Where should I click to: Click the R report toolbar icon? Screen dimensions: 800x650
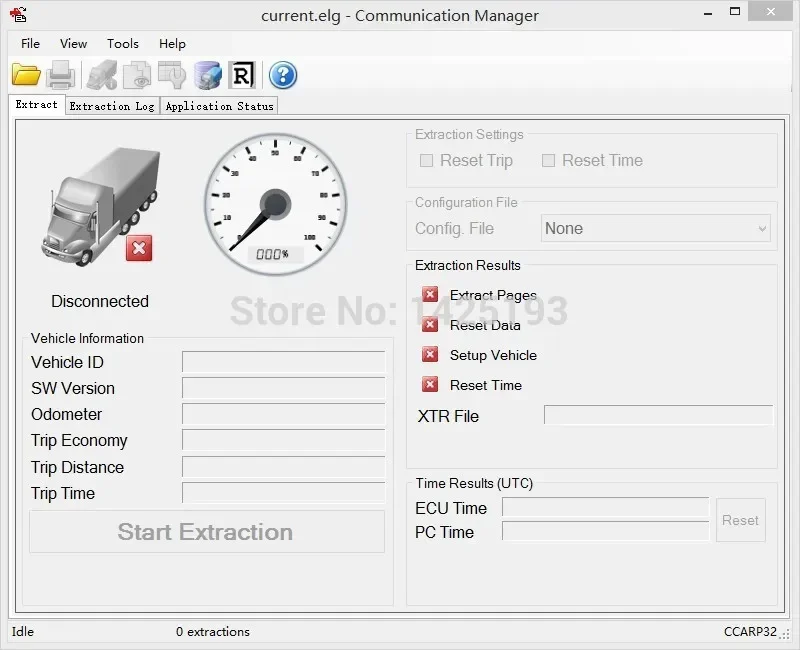click(241, 74)
